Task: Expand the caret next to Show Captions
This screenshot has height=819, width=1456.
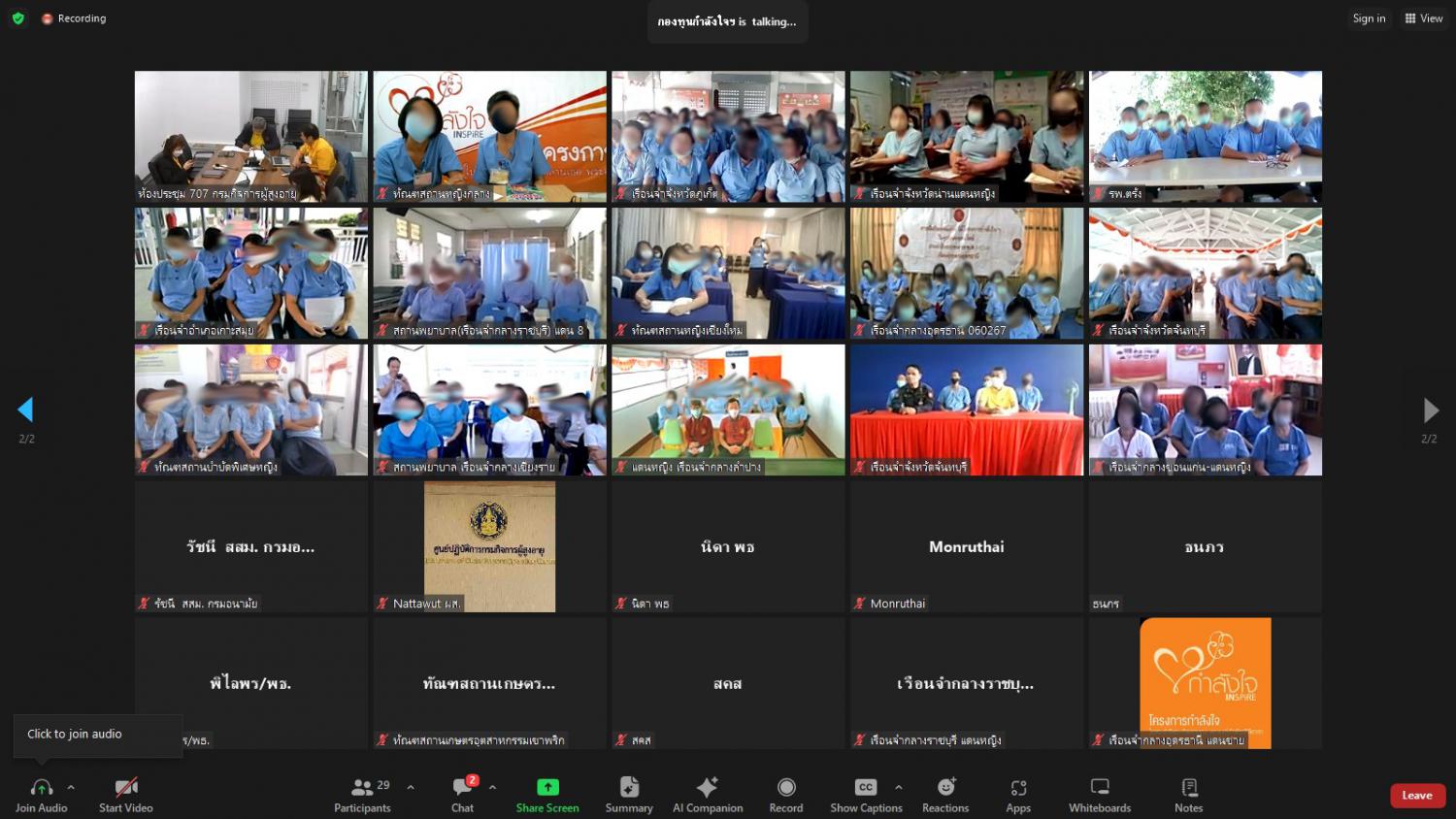Action: point(898,787)
